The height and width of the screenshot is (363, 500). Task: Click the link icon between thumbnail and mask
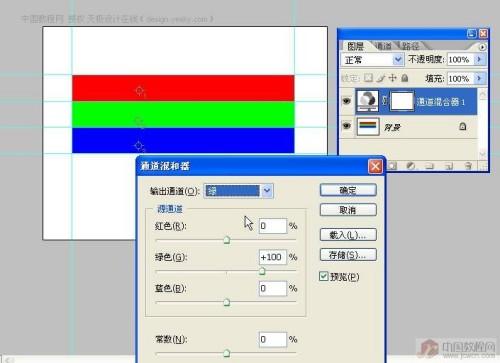[384, 101]
